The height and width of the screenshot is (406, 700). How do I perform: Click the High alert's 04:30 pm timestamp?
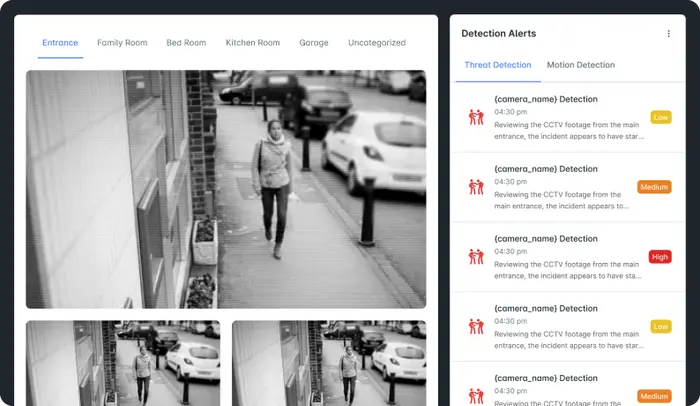pos(510,251)
